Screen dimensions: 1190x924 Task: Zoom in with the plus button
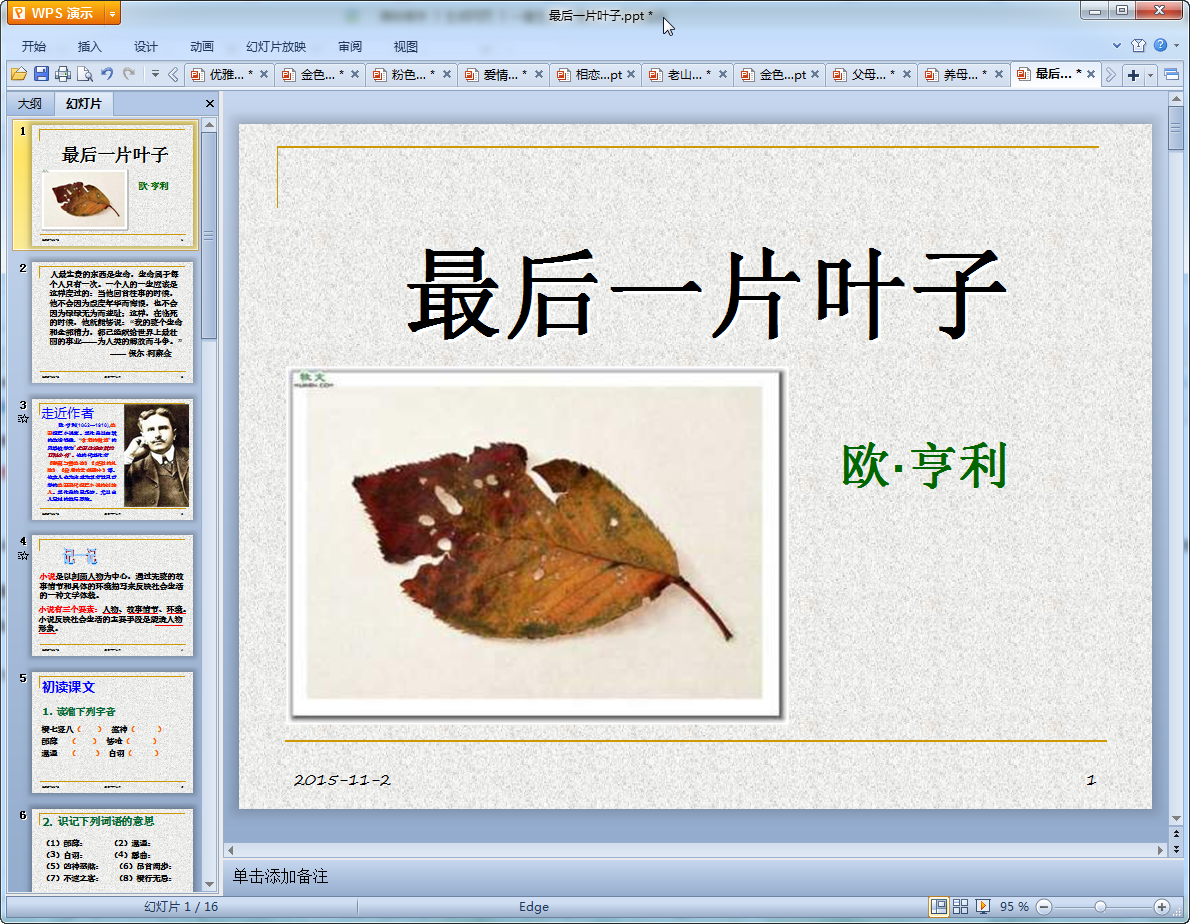pyautogui.click(x=1162, y=907)
